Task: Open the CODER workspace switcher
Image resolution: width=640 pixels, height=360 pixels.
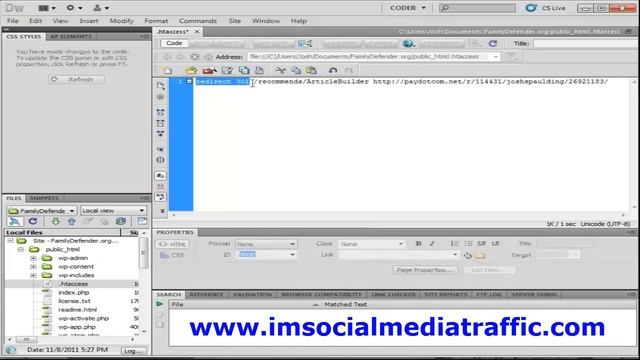Action: point(407,8)
